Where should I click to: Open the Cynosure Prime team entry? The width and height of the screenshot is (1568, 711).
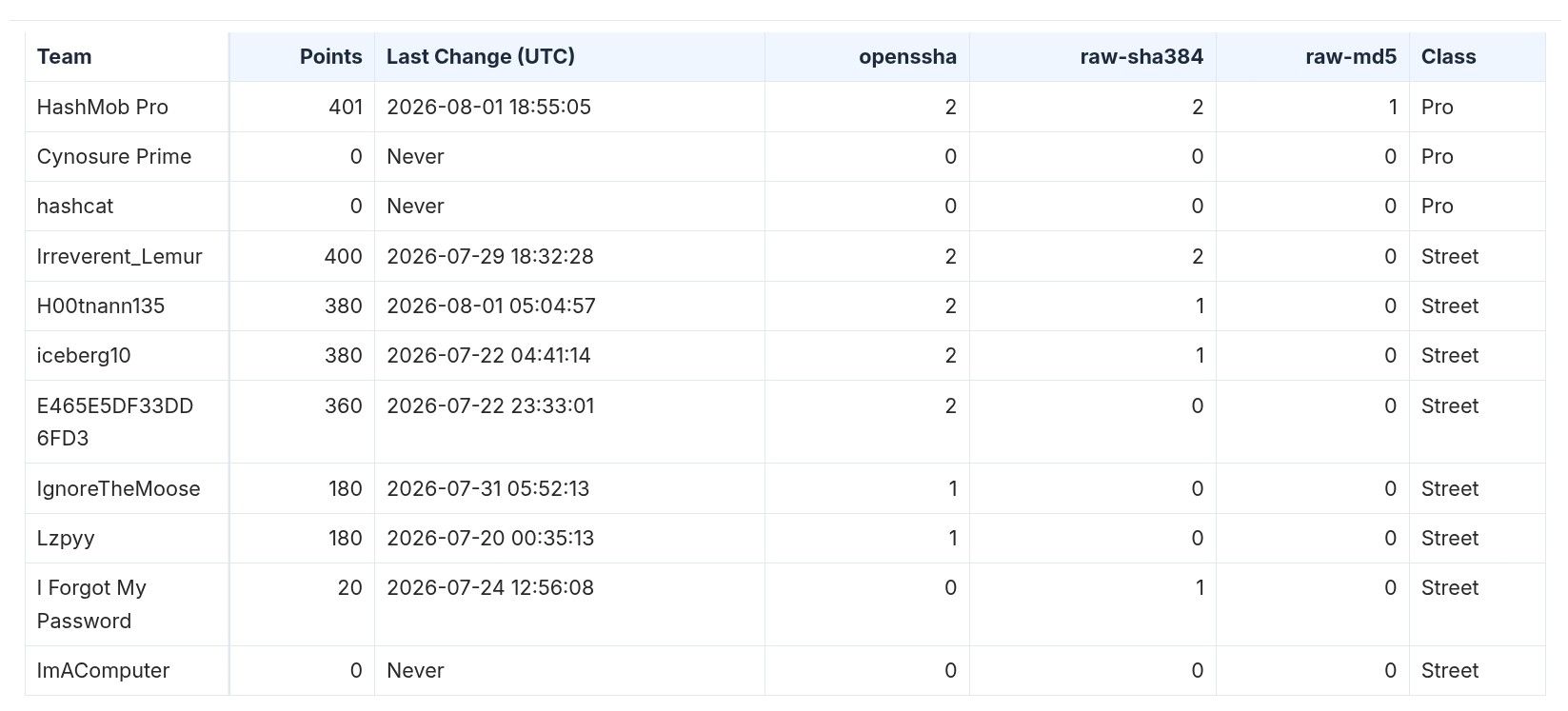pos(114,156)
